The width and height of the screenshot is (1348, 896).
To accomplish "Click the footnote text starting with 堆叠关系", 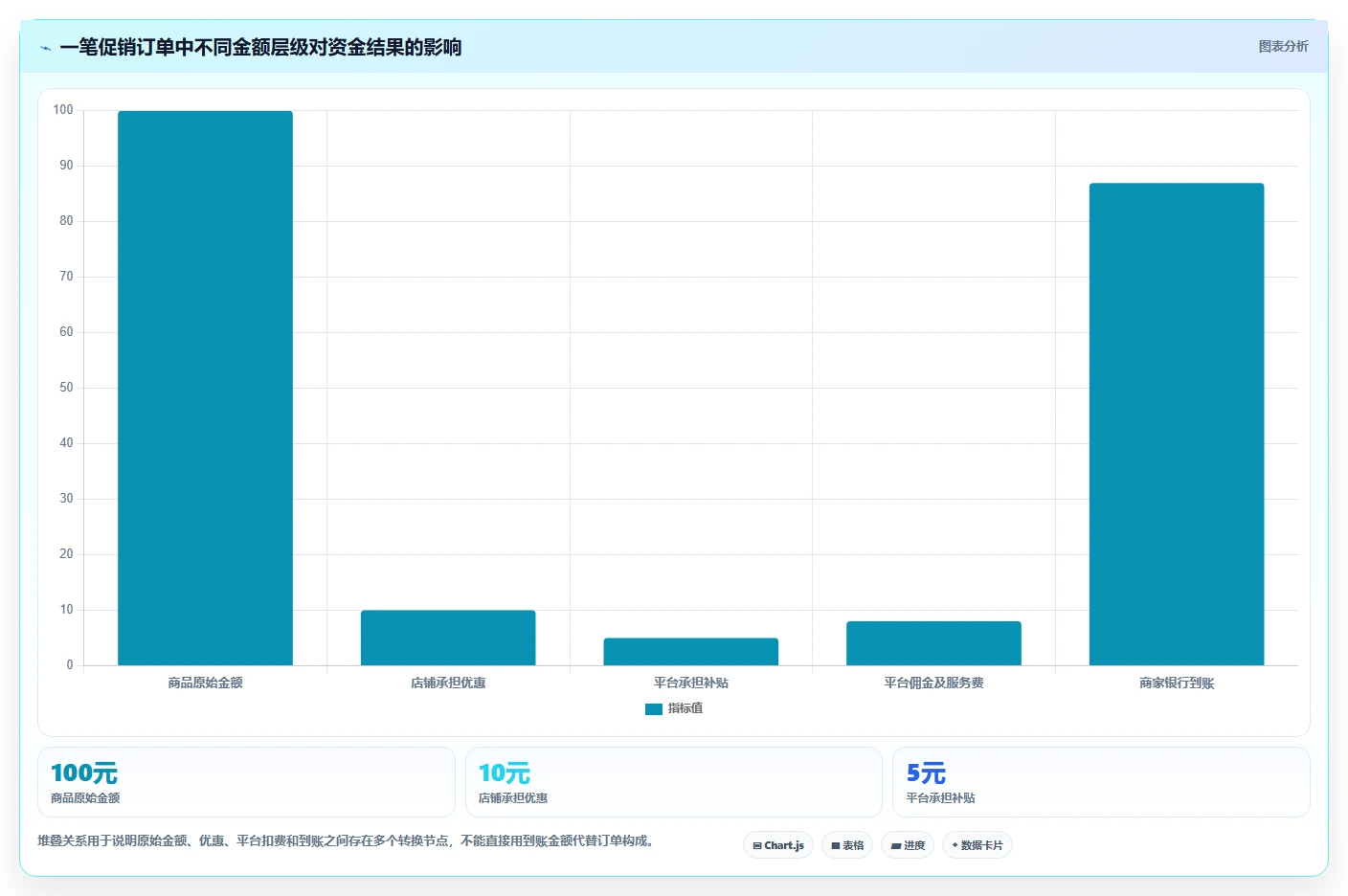I will coord(347,840).
